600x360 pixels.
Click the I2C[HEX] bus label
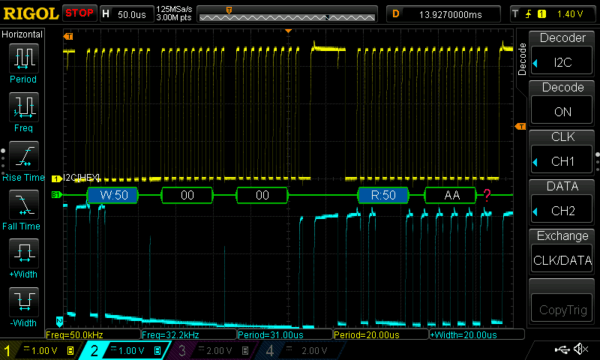[82, 178]
